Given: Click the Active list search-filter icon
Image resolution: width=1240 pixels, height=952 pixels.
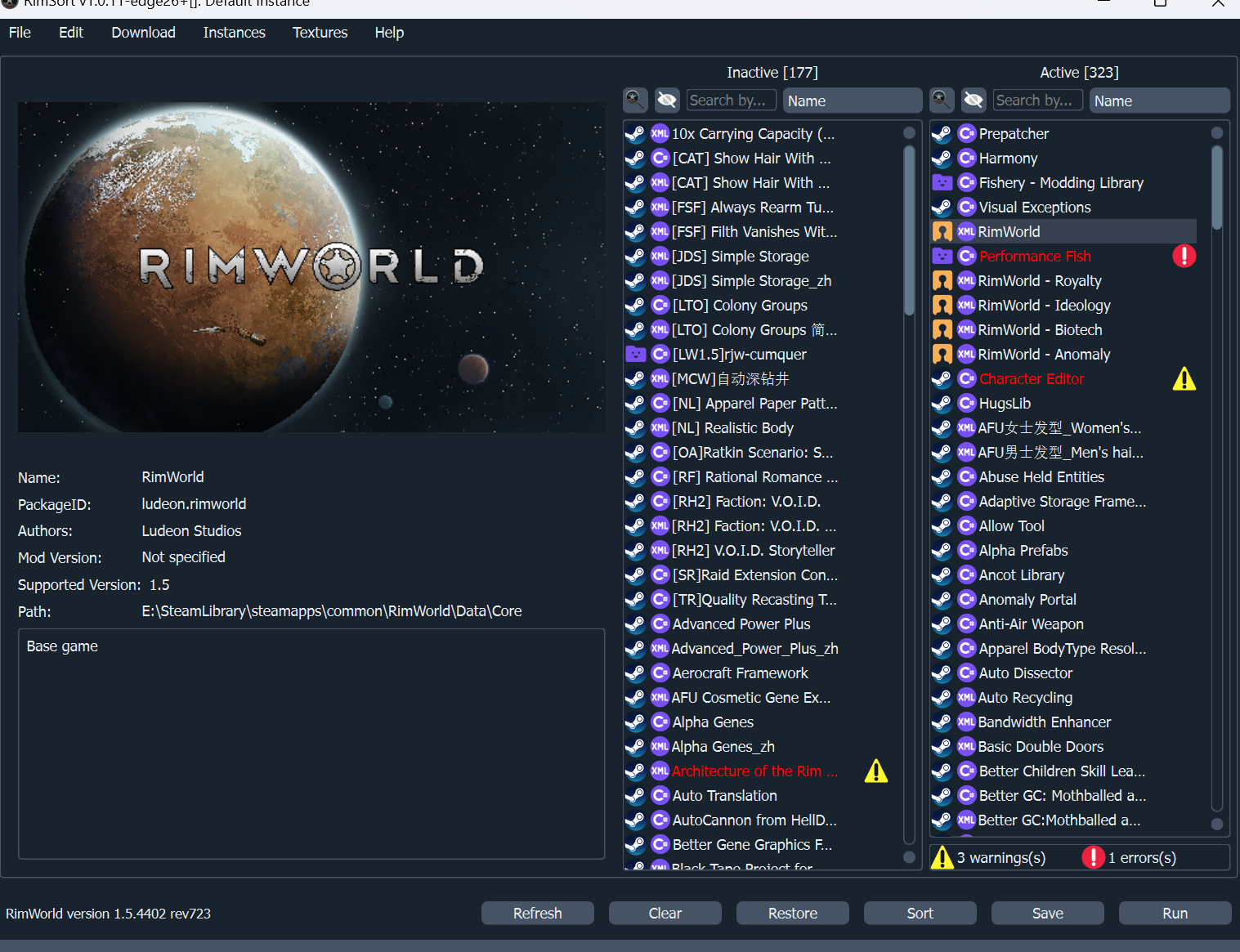Looking at the screenshot, I should pyautogui.click(x=942, y=101).
